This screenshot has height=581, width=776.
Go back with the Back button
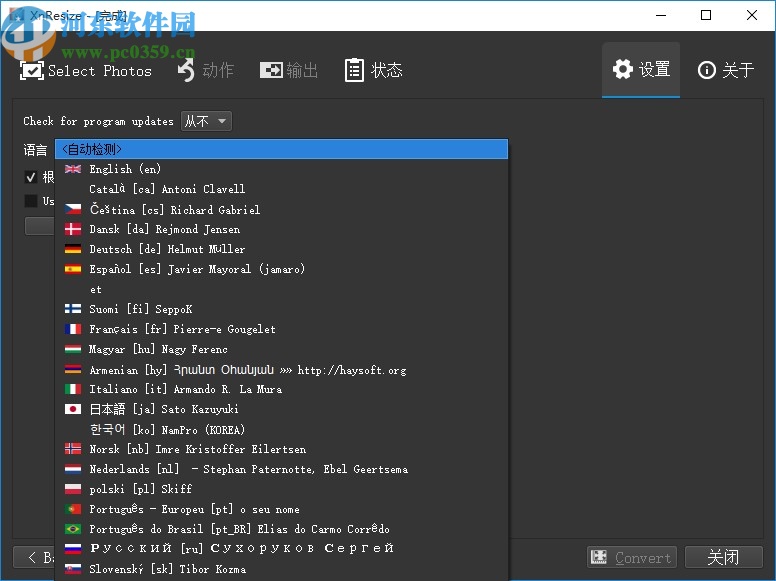pos(34,557)
